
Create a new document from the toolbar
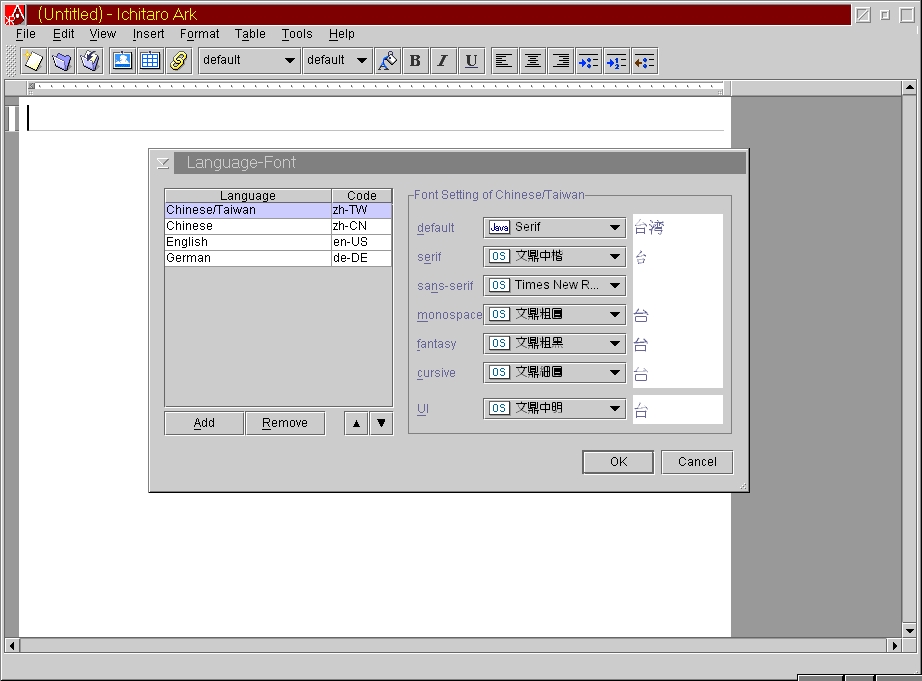34,61
